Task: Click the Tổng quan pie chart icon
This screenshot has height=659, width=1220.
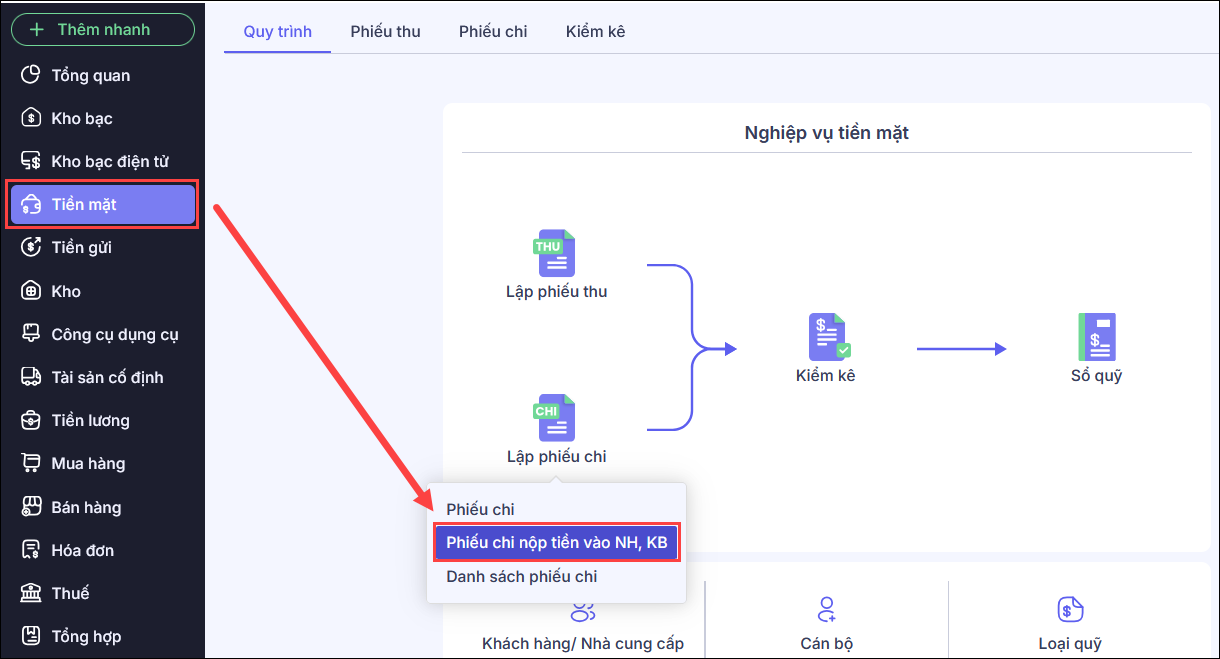Action: [x=32, y=75]
